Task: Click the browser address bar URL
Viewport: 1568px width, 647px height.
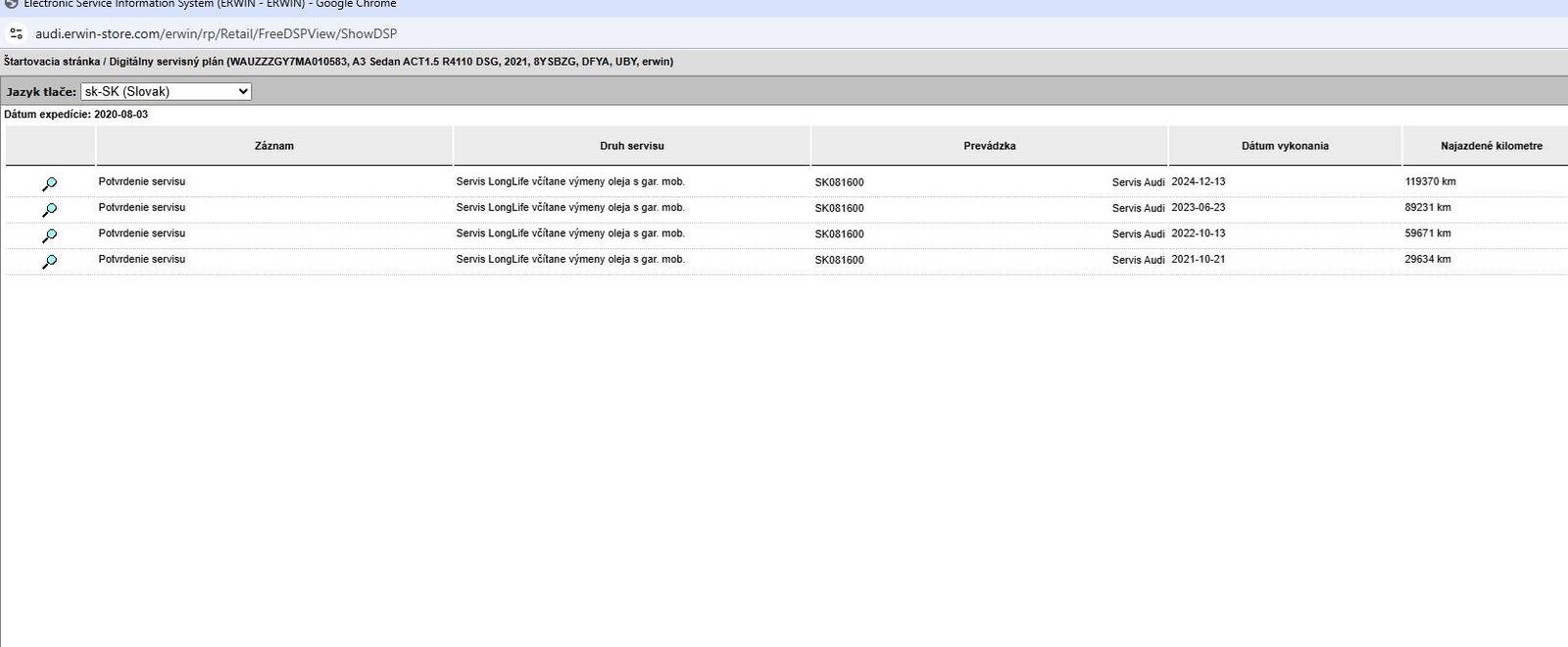Action: (216, 33)
